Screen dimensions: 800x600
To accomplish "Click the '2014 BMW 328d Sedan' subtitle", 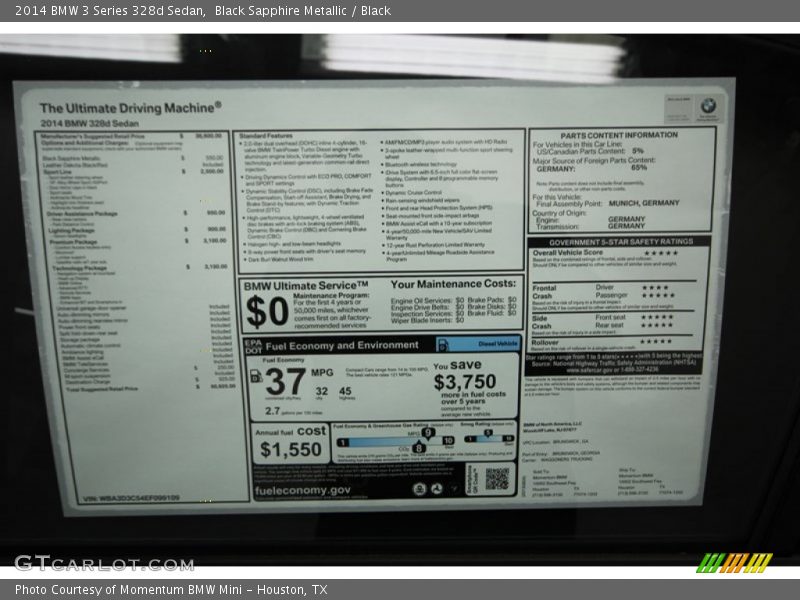I will 89,123.
